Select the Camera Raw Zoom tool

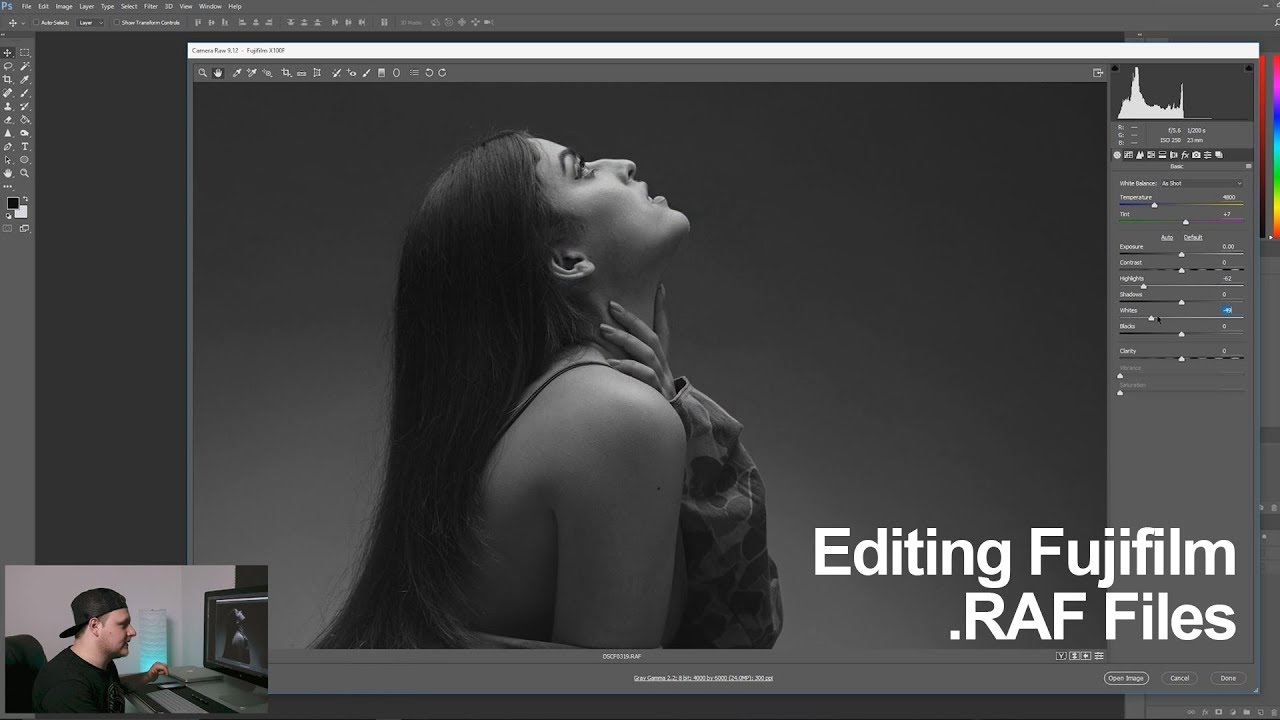click(x=203, y=73)
